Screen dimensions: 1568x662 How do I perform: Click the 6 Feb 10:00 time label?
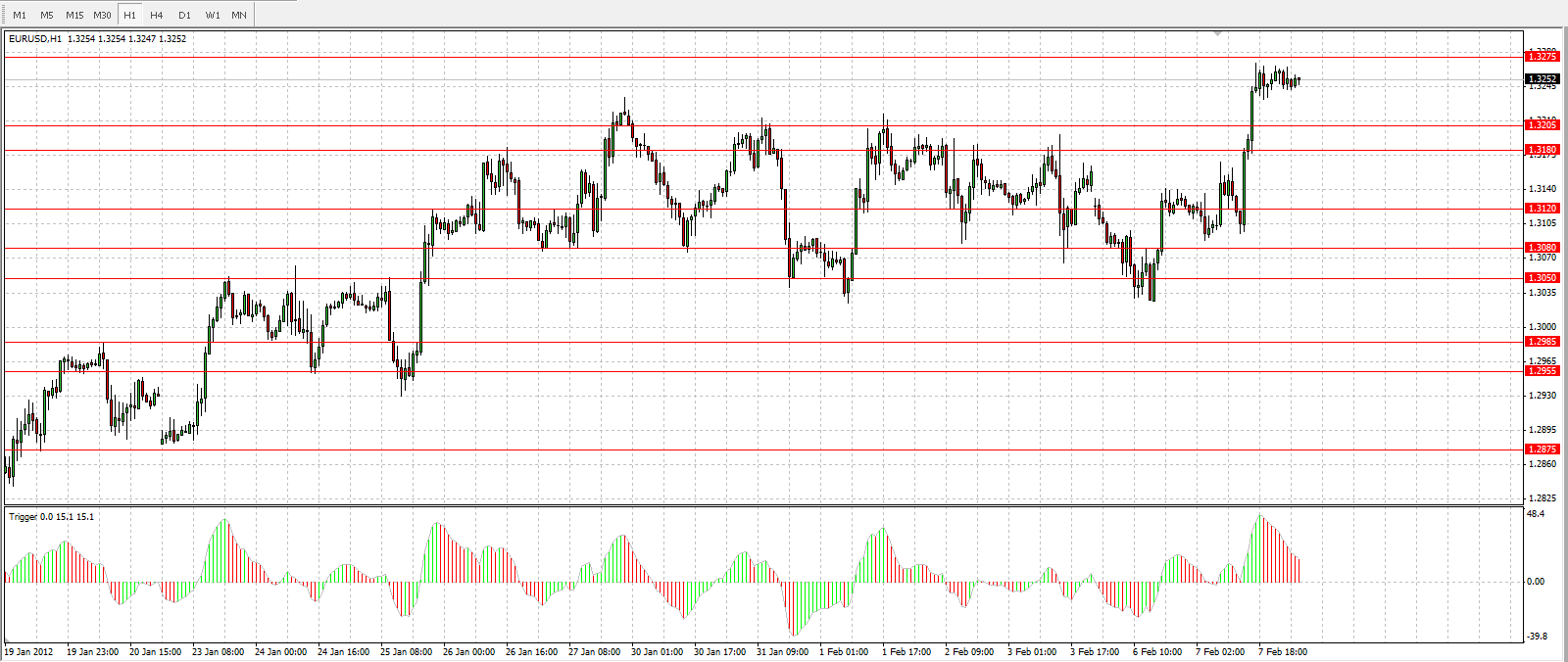[x=1157, y=652]
